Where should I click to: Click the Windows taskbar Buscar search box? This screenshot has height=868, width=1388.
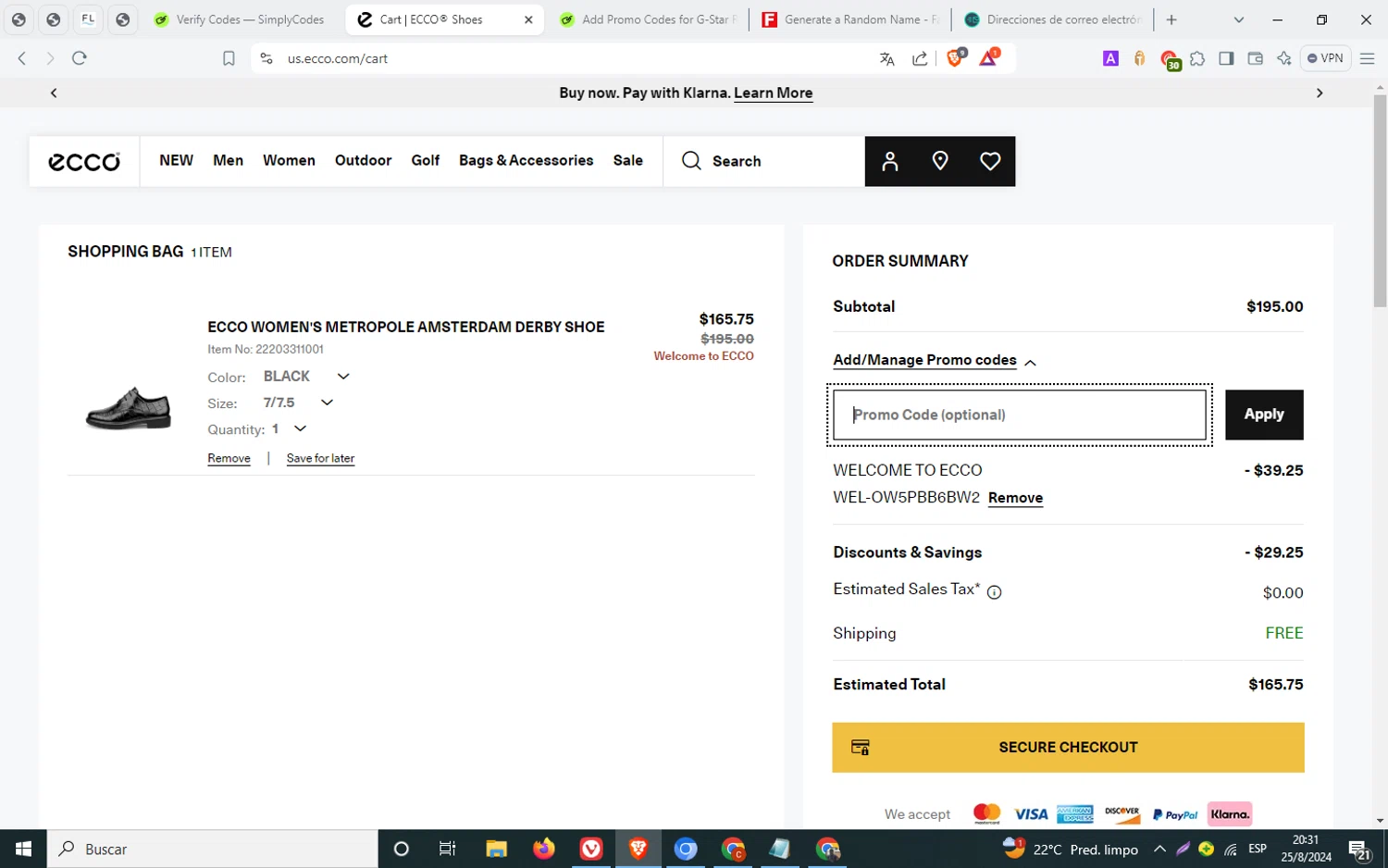pyautogui.click(x=213, y=849)
